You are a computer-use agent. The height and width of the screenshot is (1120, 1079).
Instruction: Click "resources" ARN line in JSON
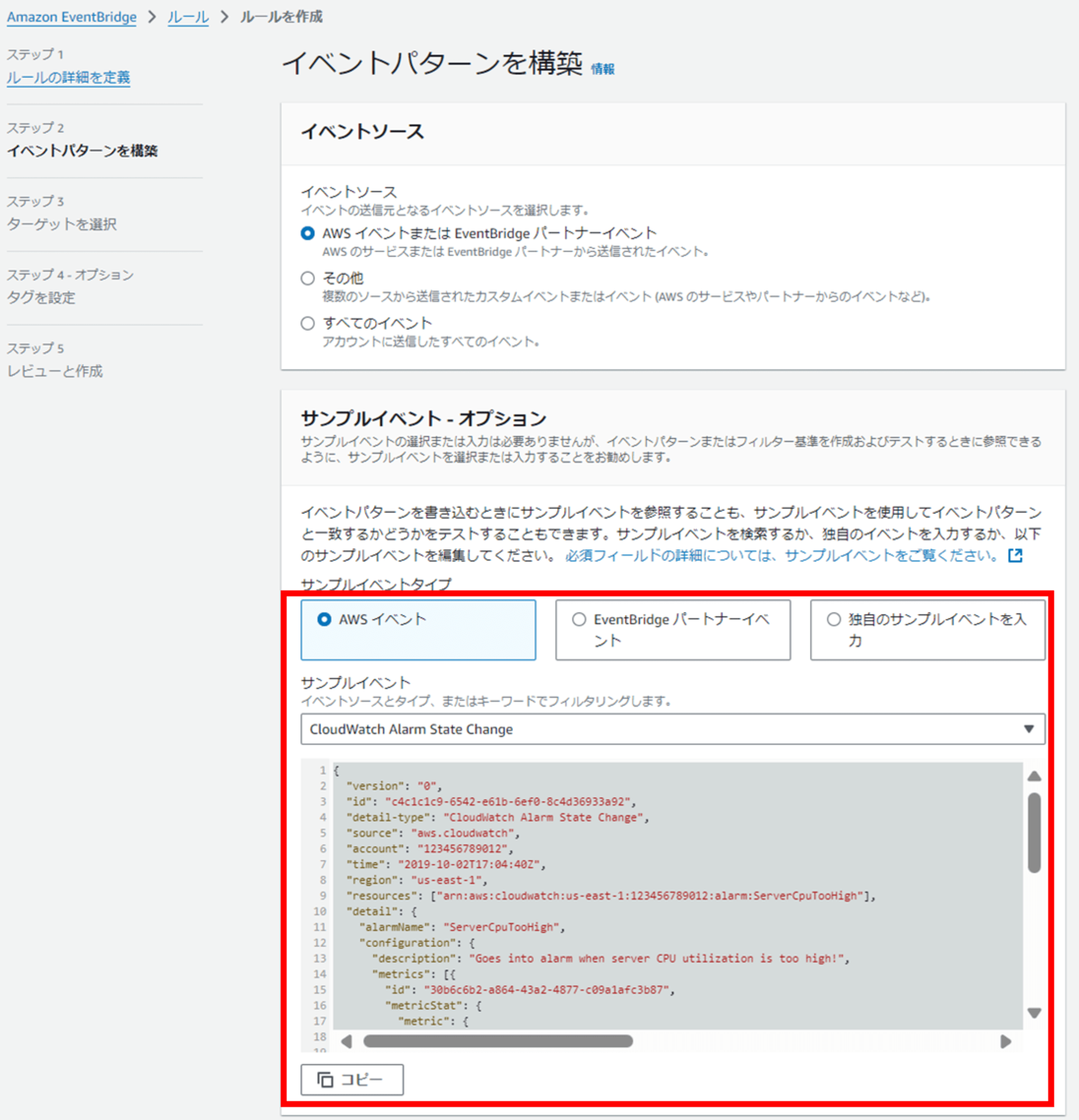(x=611, y=895)
